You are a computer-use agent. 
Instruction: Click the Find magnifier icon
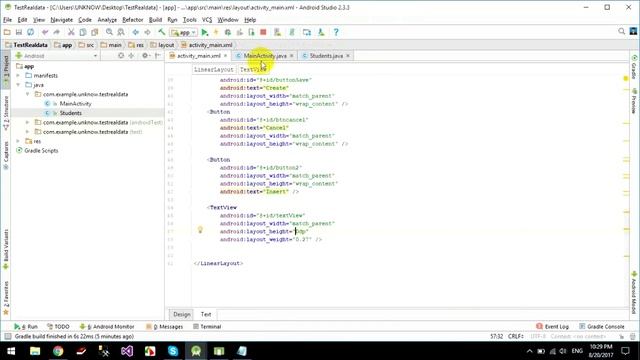coord(109,32)
